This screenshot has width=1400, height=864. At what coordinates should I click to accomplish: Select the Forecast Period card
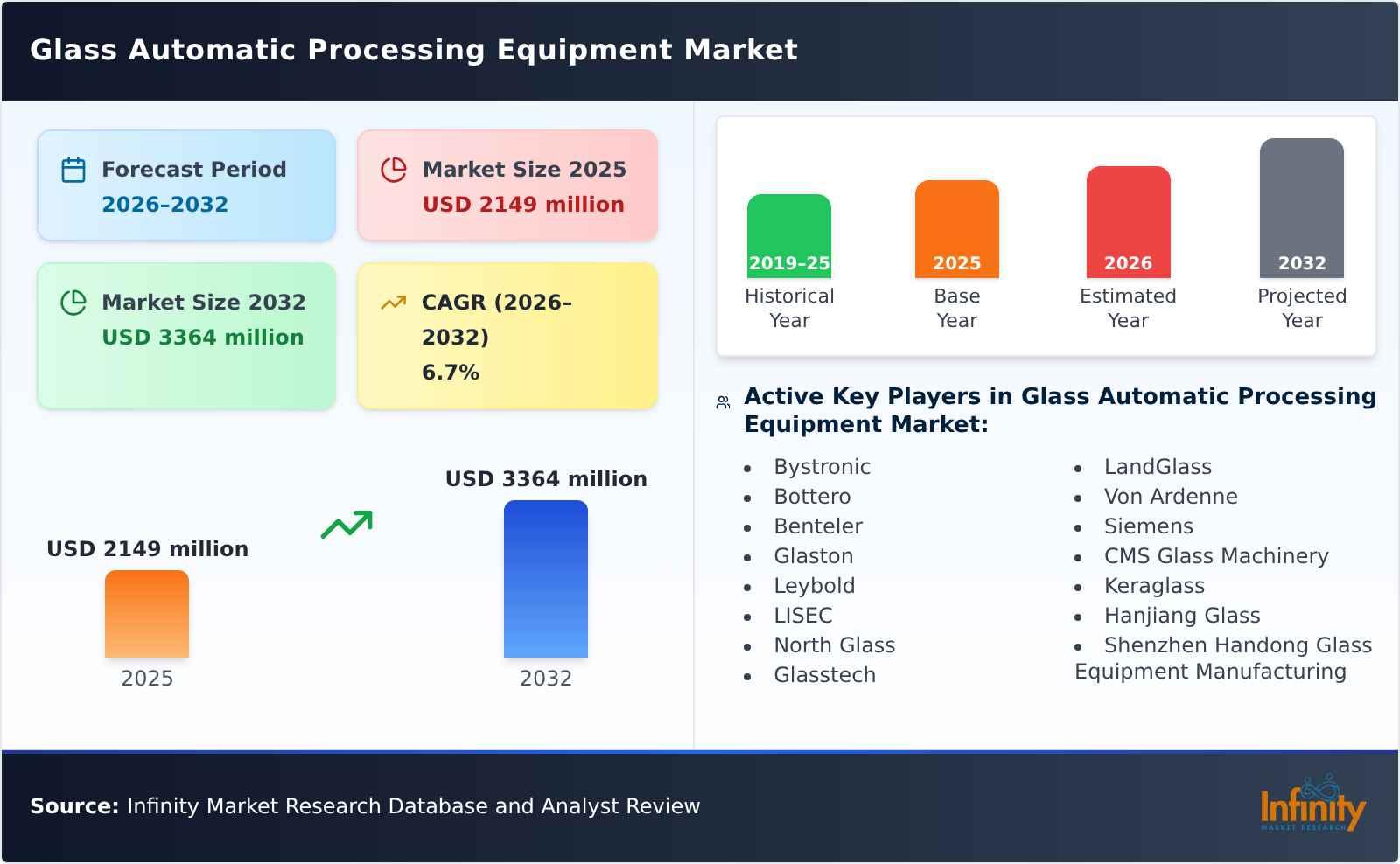coord(185,185)
